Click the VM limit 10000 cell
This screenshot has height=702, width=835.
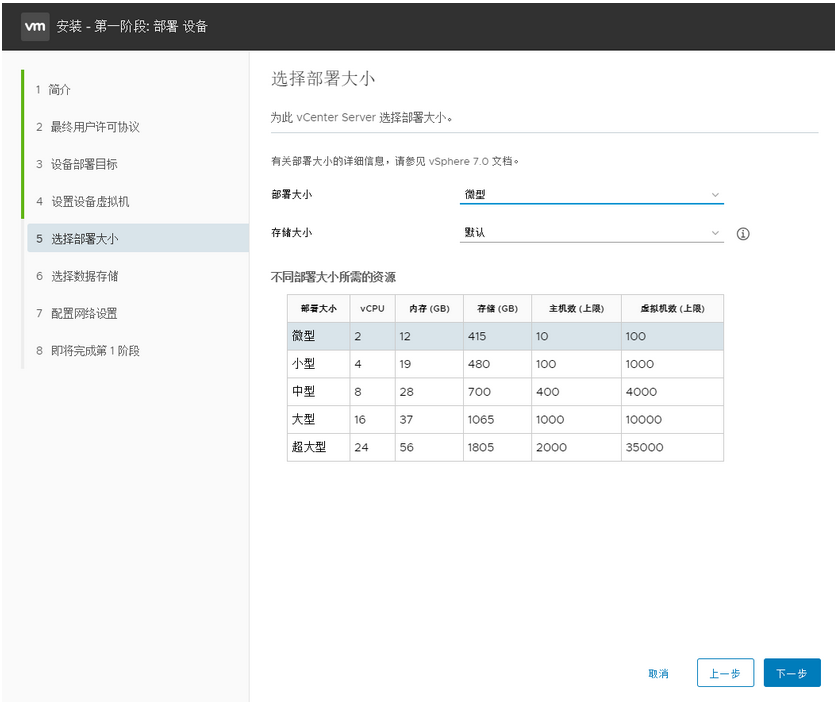pos(672,419)
